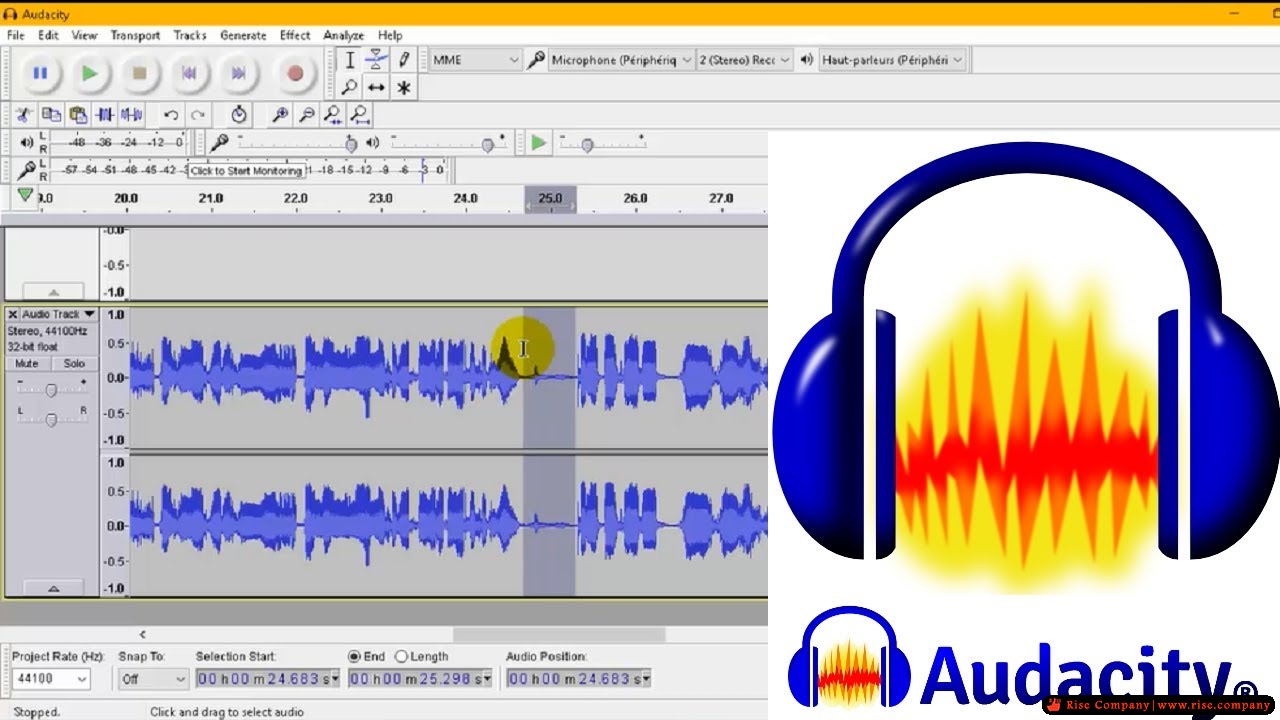The width and height of the screenshot is (1280, 720).
Task: Select the Multi-Tool asterisk icon
Action: tap(404, 88)
